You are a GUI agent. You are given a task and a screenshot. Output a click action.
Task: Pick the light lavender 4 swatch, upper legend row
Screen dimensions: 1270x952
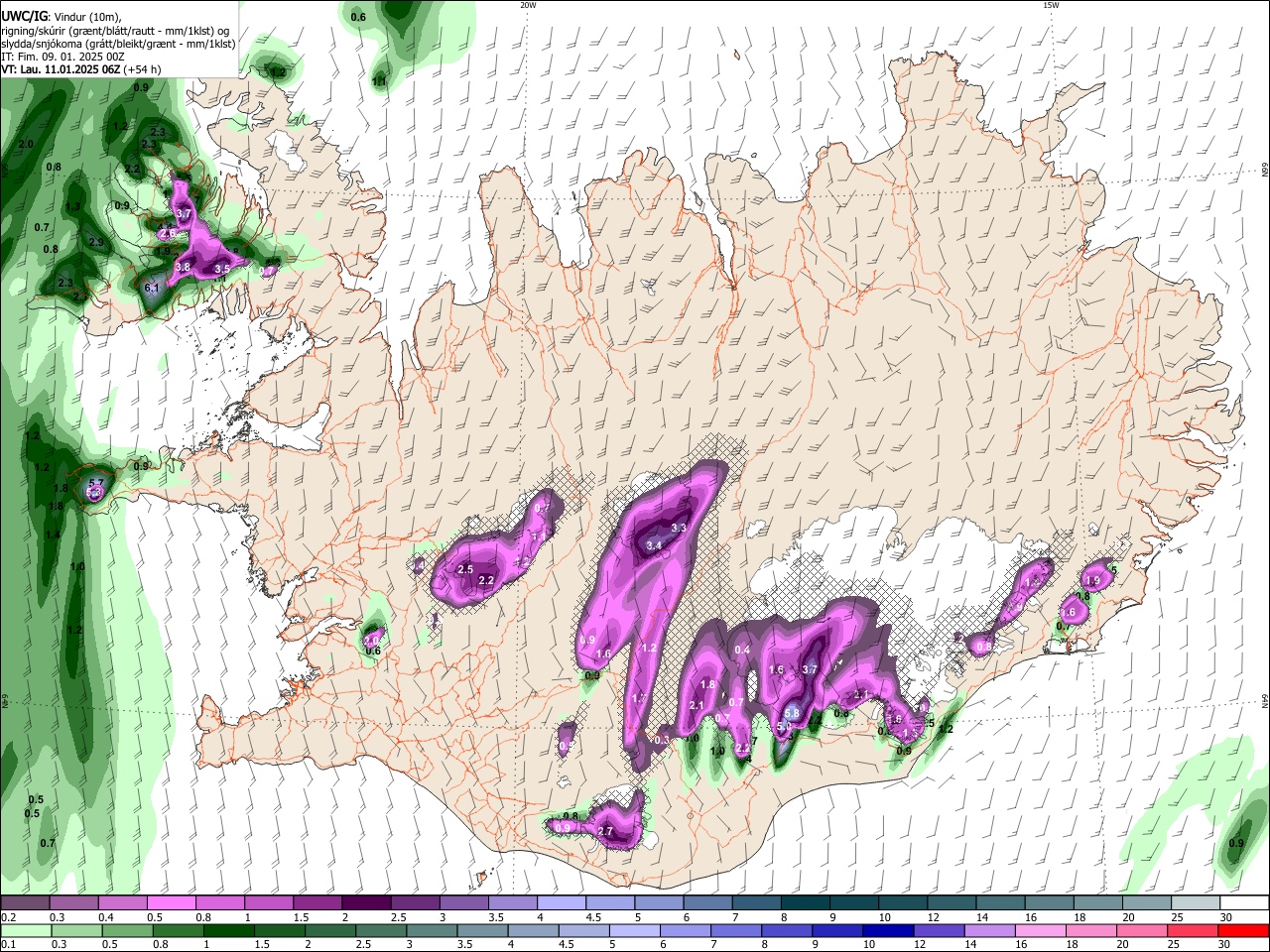[x=562, y=903]
